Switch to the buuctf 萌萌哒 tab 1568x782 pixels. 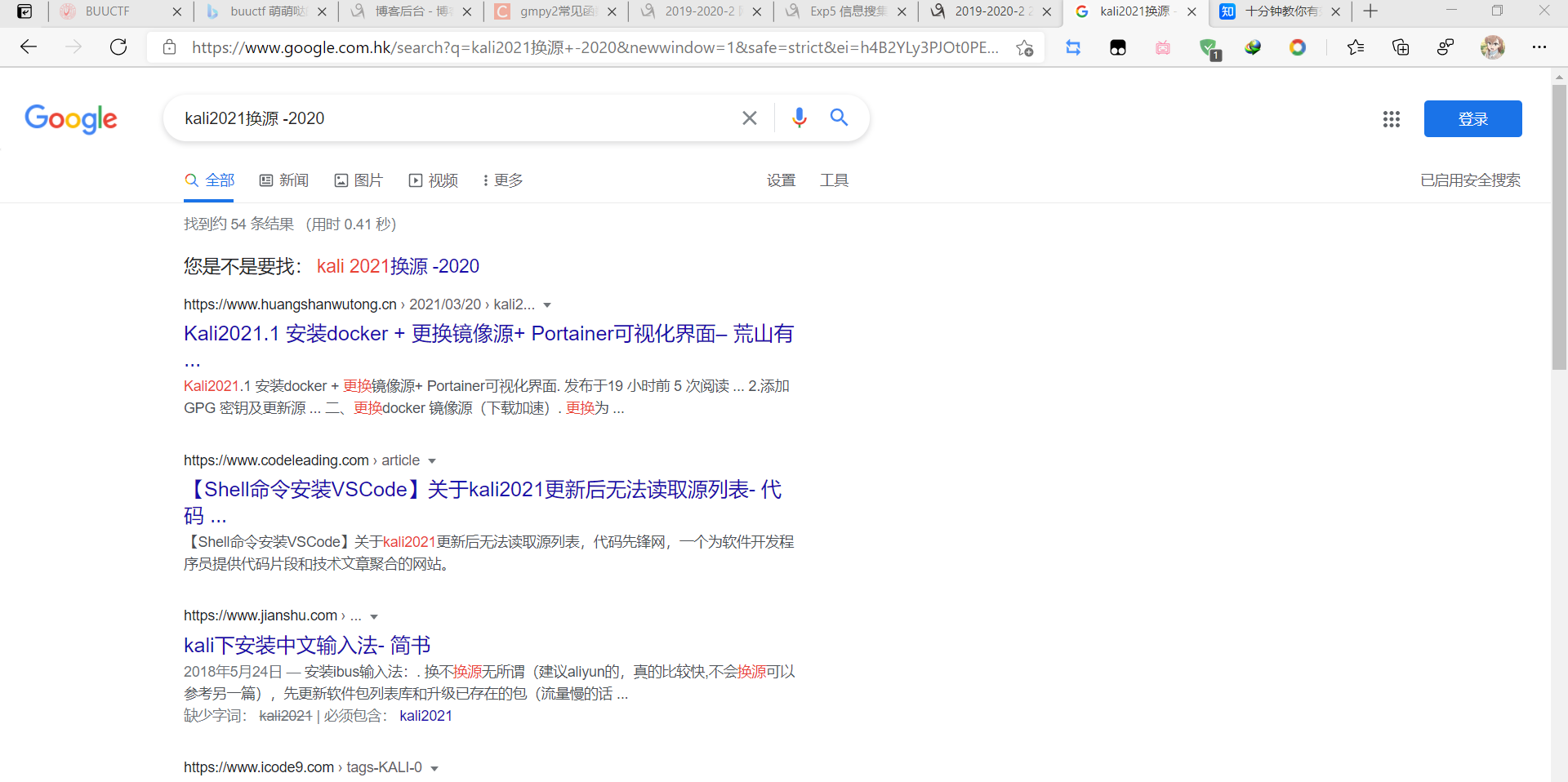[266, 11]
